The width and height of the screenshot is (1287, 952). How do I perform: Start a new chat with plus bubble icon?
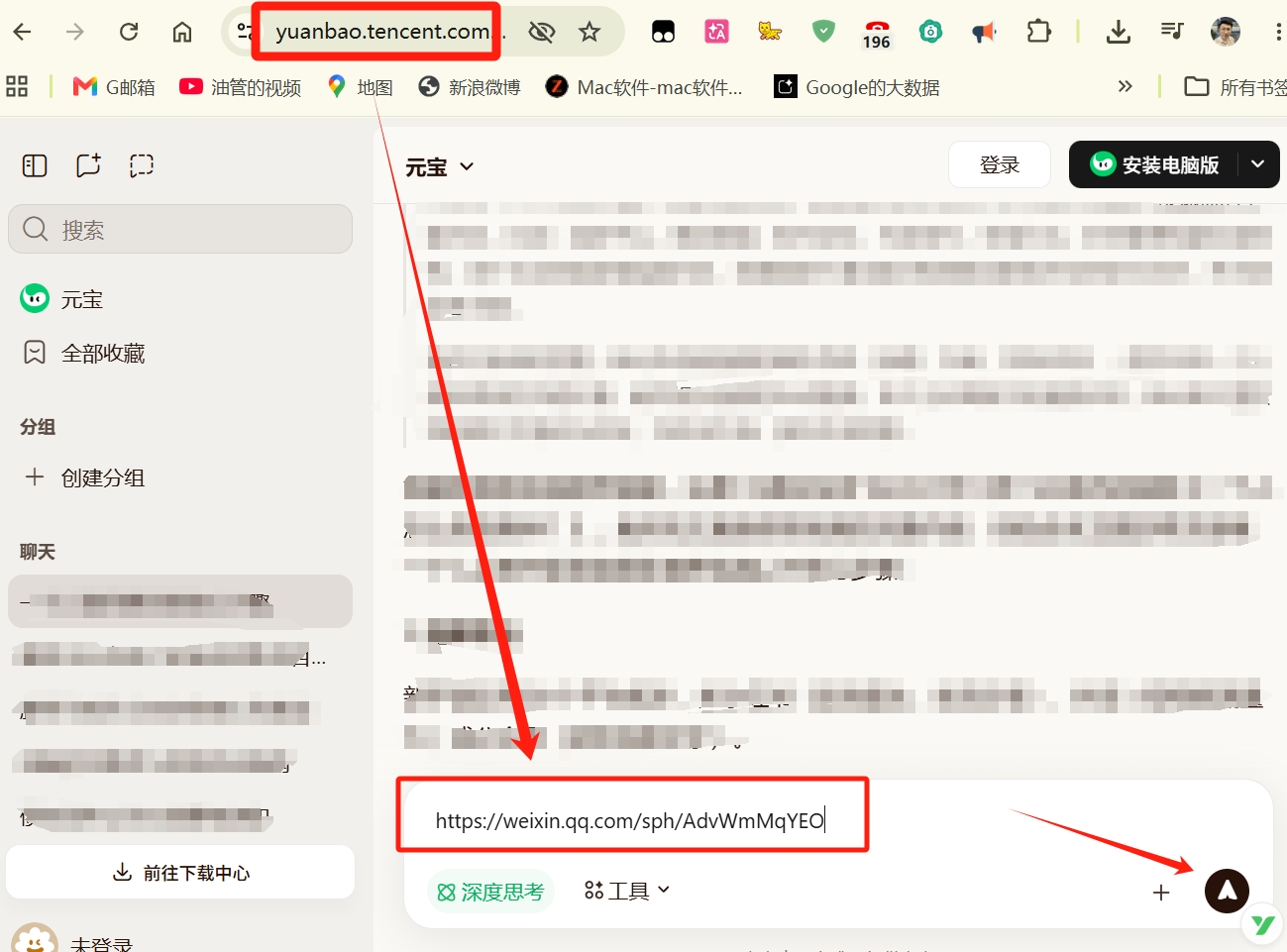coord(88,165)
